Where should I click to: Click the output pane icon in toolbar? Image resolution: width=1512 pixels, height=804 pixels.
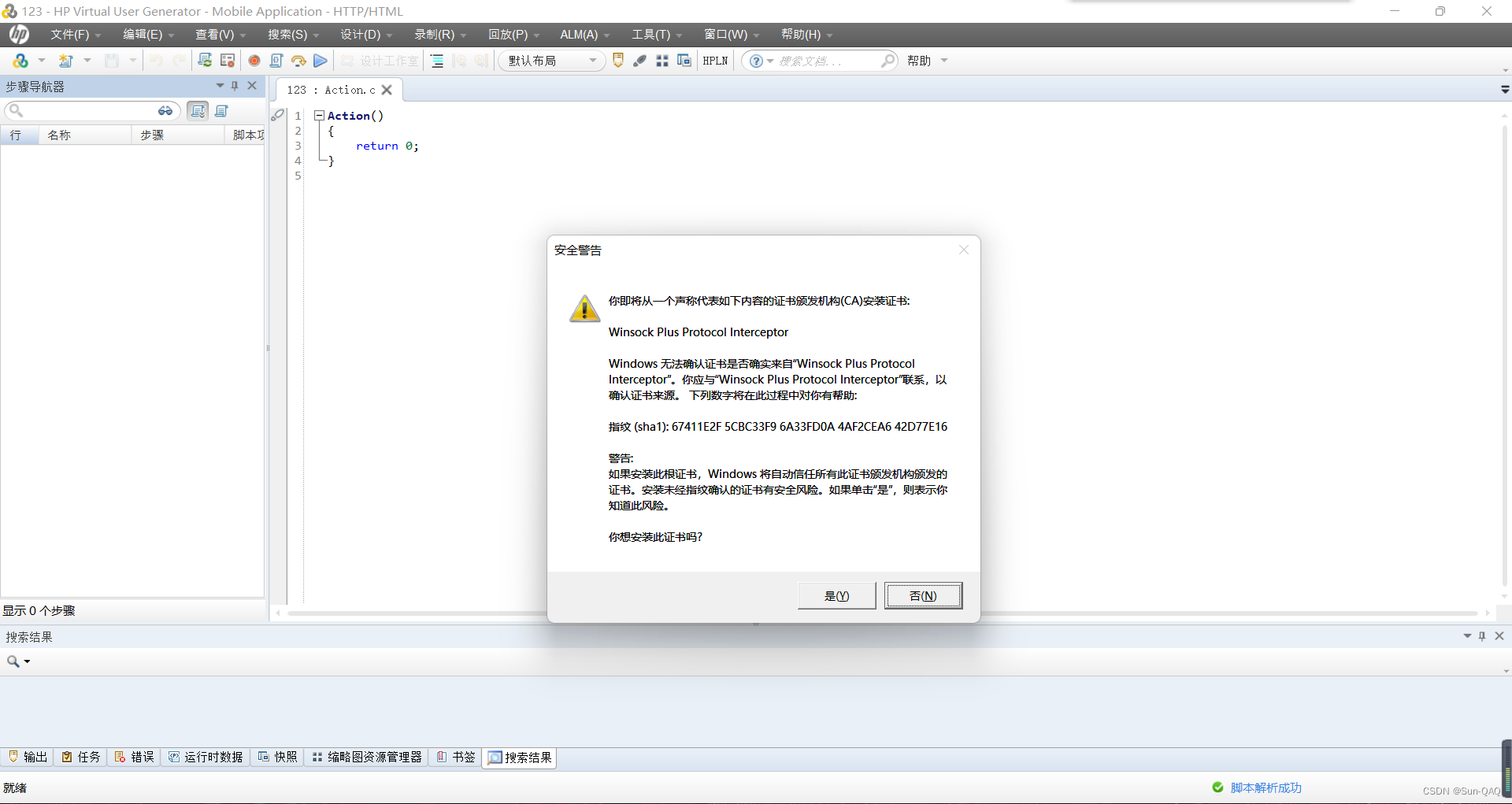(618, 61)
